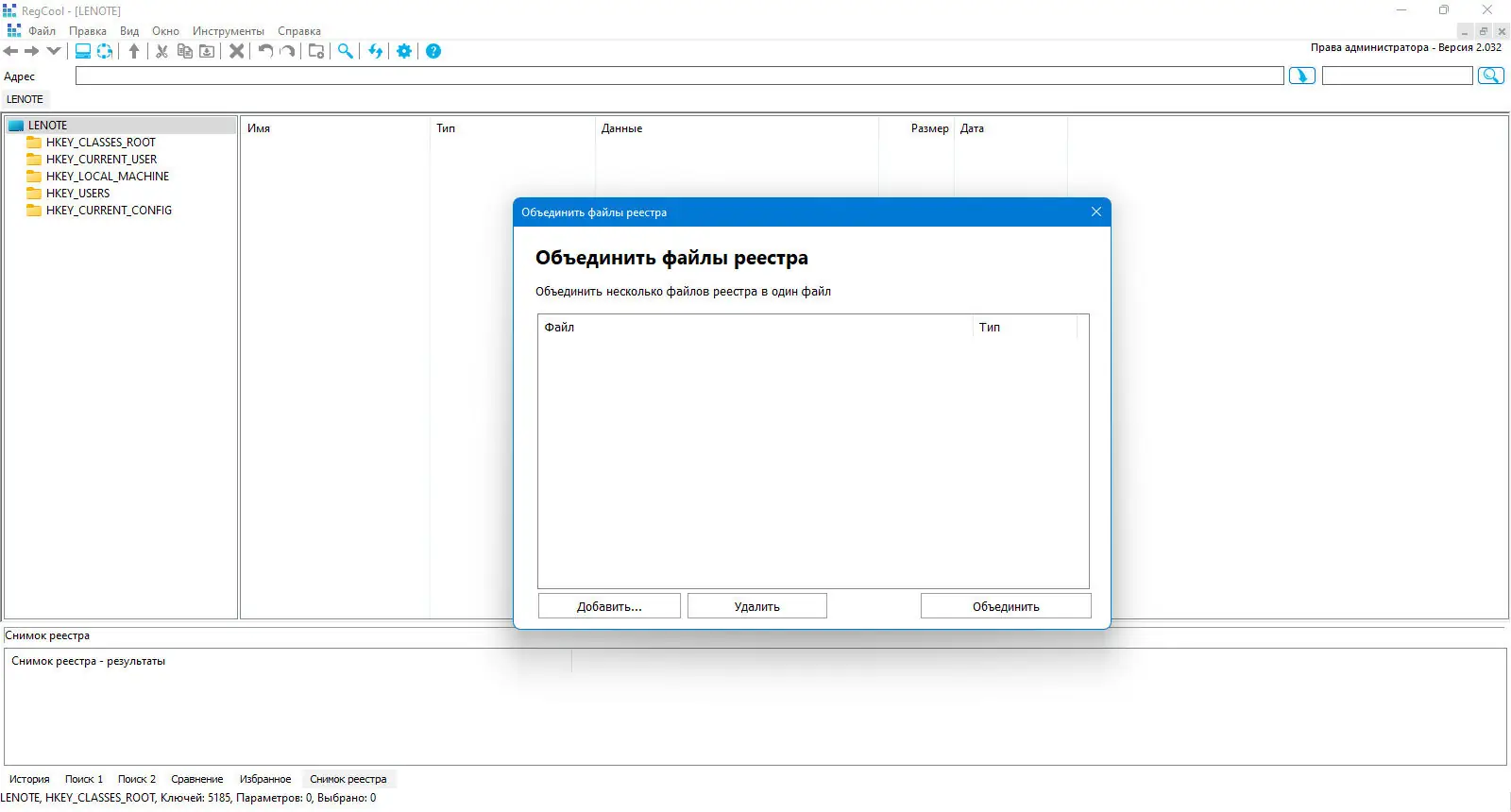The image size is (1511, 812).
Task: Open Help with the blue question mark icon
Action: (x=433, y=51)
